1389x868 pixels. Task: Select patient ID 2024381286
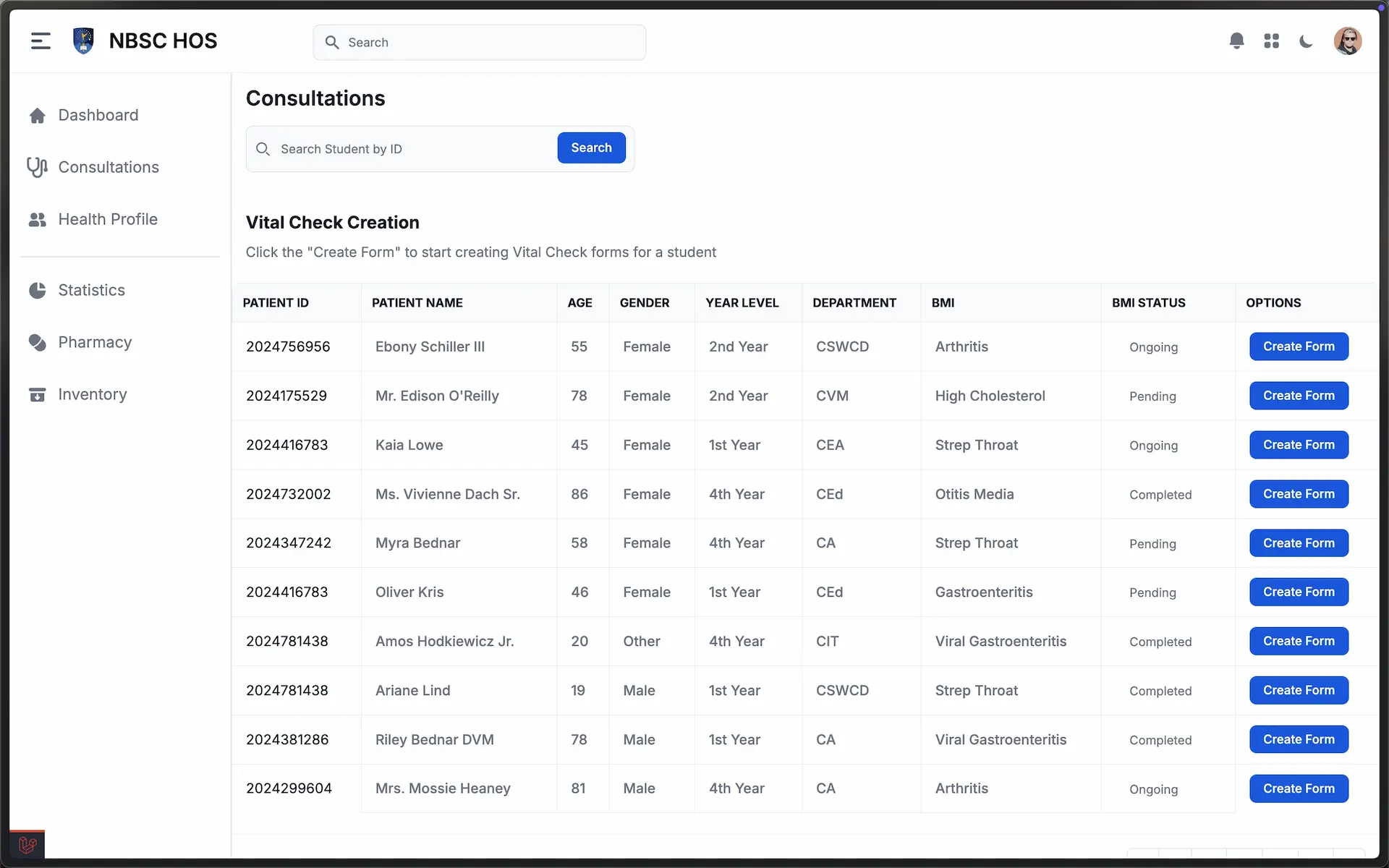click(287, 740)
